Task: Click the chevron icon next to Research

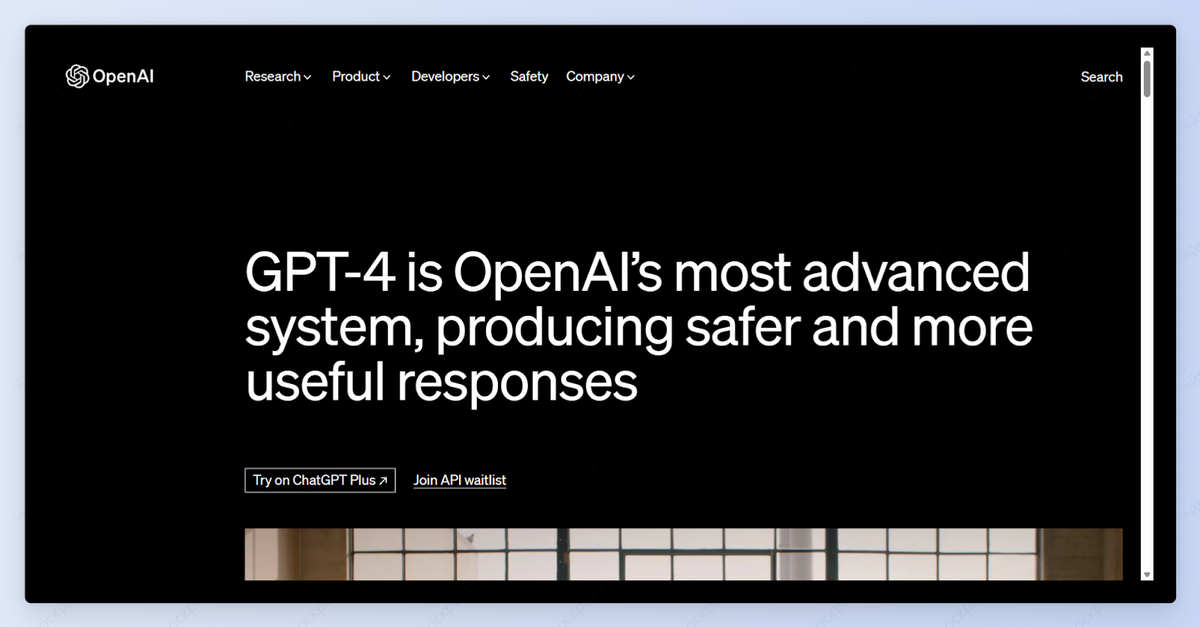Action: 307,77
